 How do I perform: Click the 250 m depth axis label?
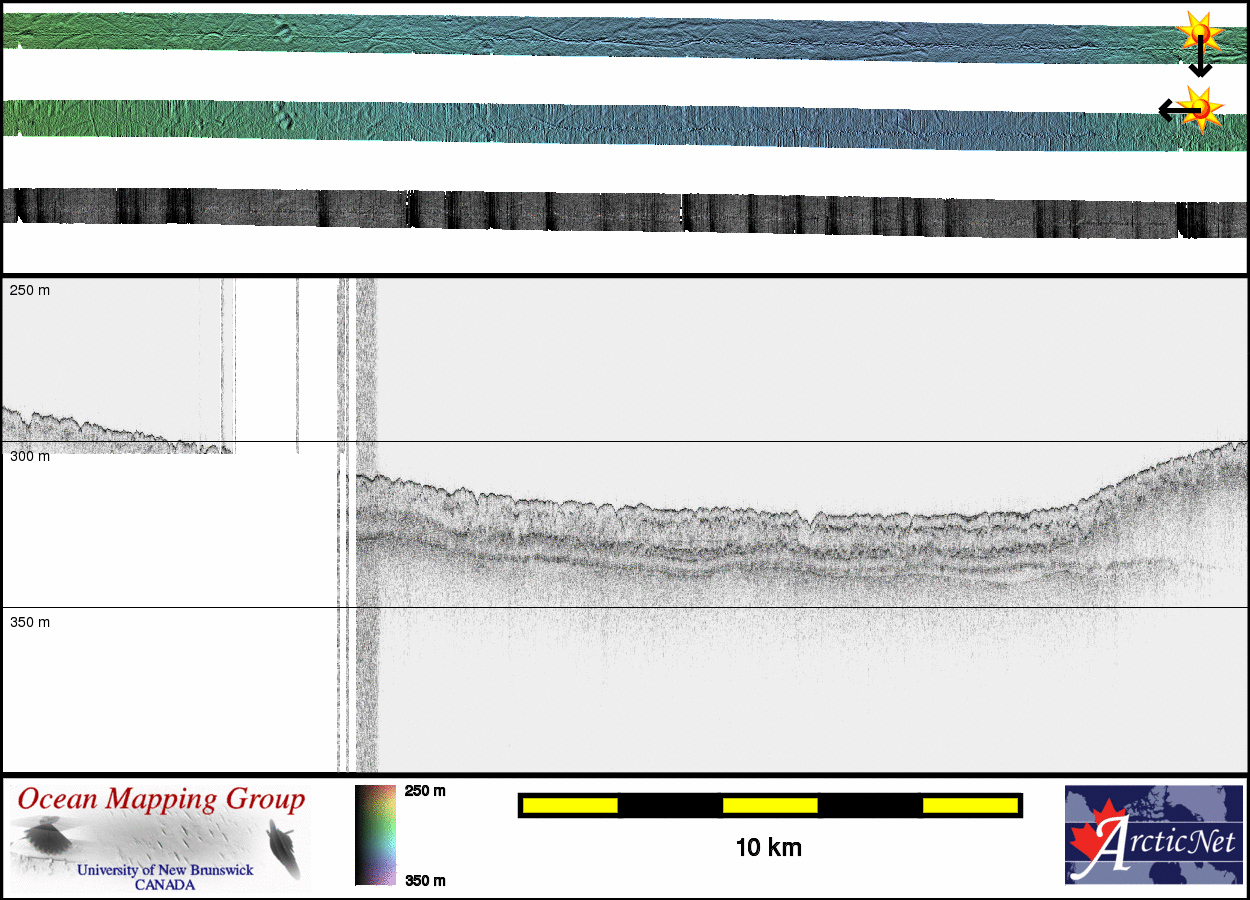click(x=29, y=290)
